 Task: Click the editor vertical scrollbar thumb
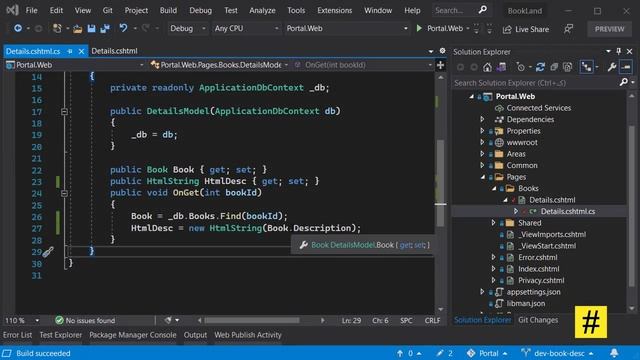click(440, 182)
